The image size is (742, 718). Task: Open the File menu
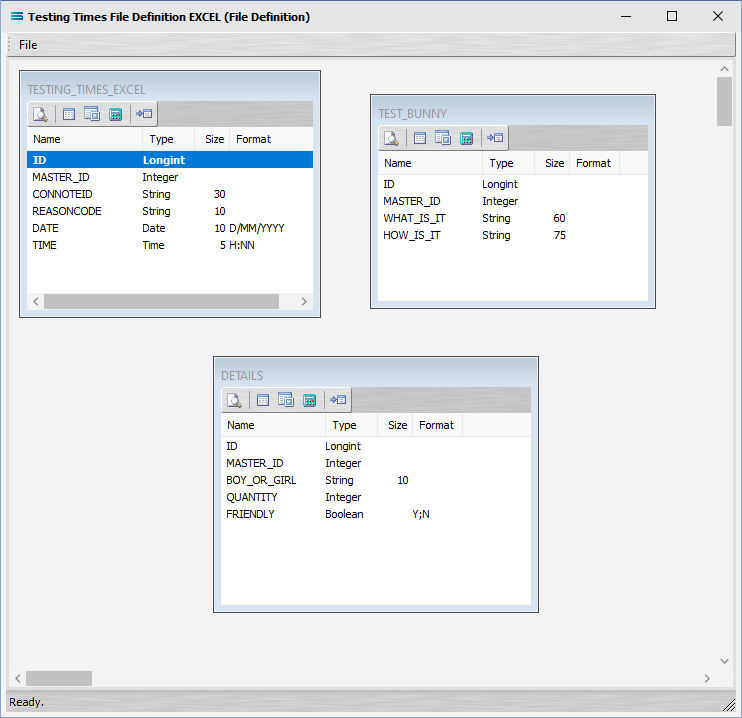(x=28, y=45)
